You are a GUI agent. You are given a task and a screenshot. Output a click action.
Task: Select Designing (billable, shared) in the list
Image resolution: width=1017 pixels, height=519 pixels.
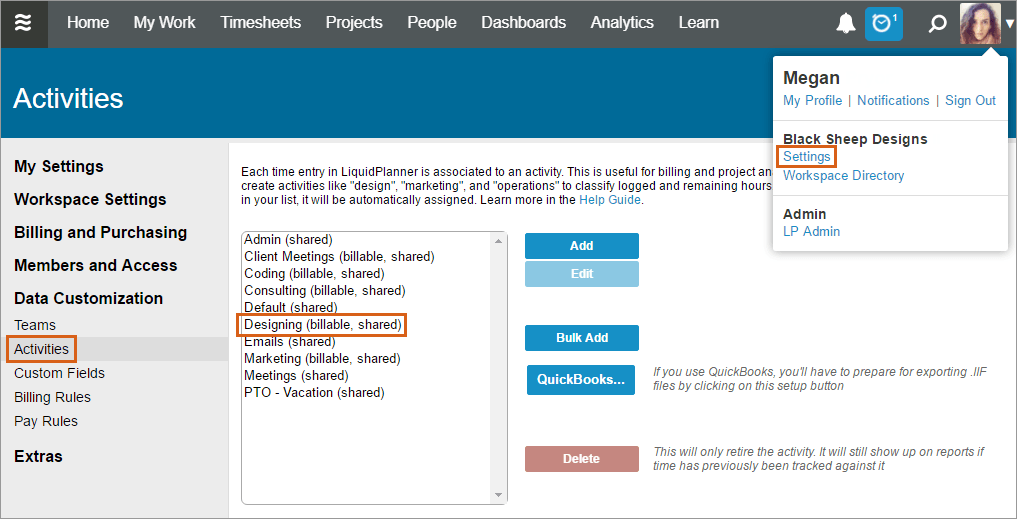tap(322, 325)
